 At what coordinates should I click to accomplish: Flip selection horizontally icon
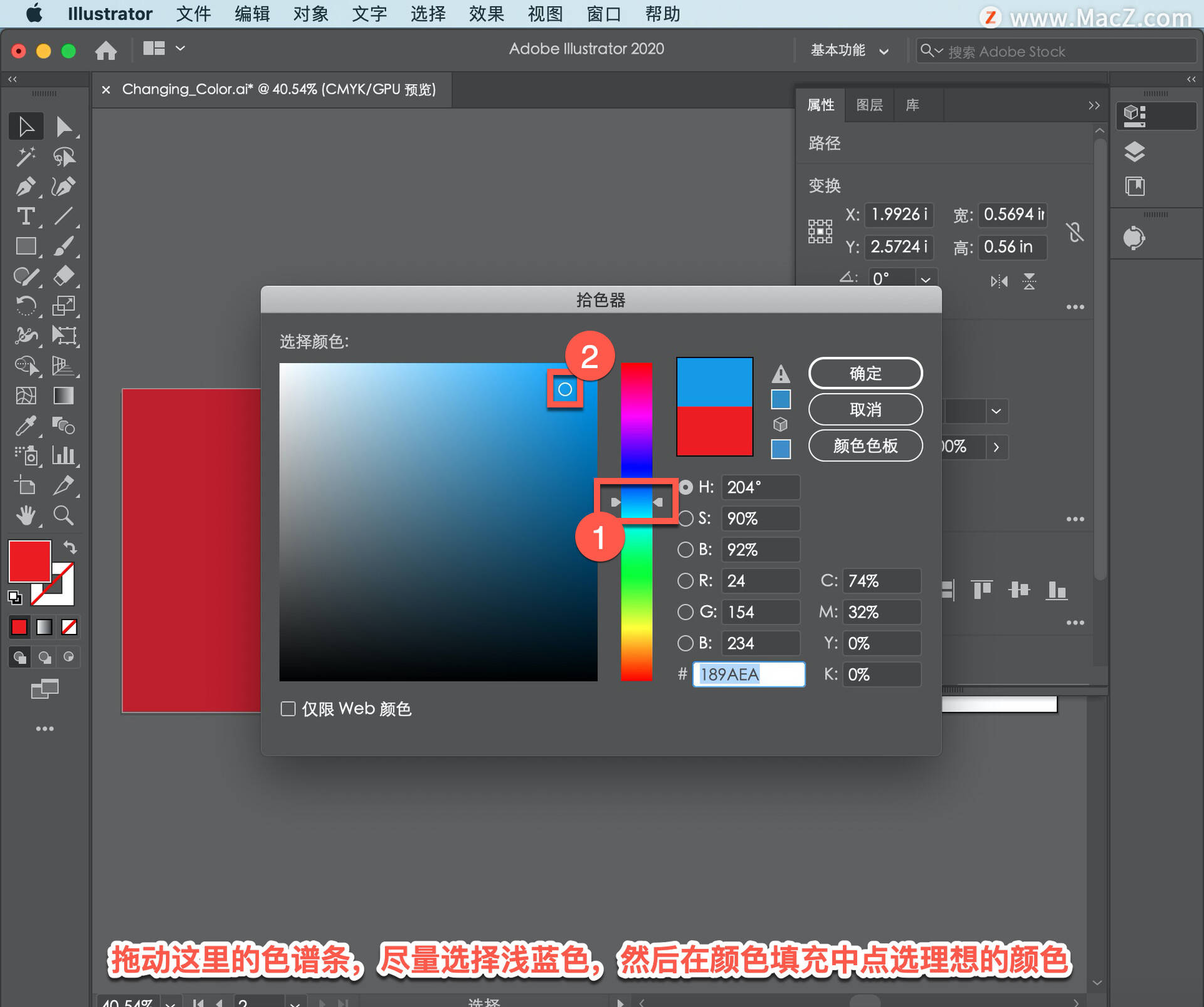coord(999,282)
